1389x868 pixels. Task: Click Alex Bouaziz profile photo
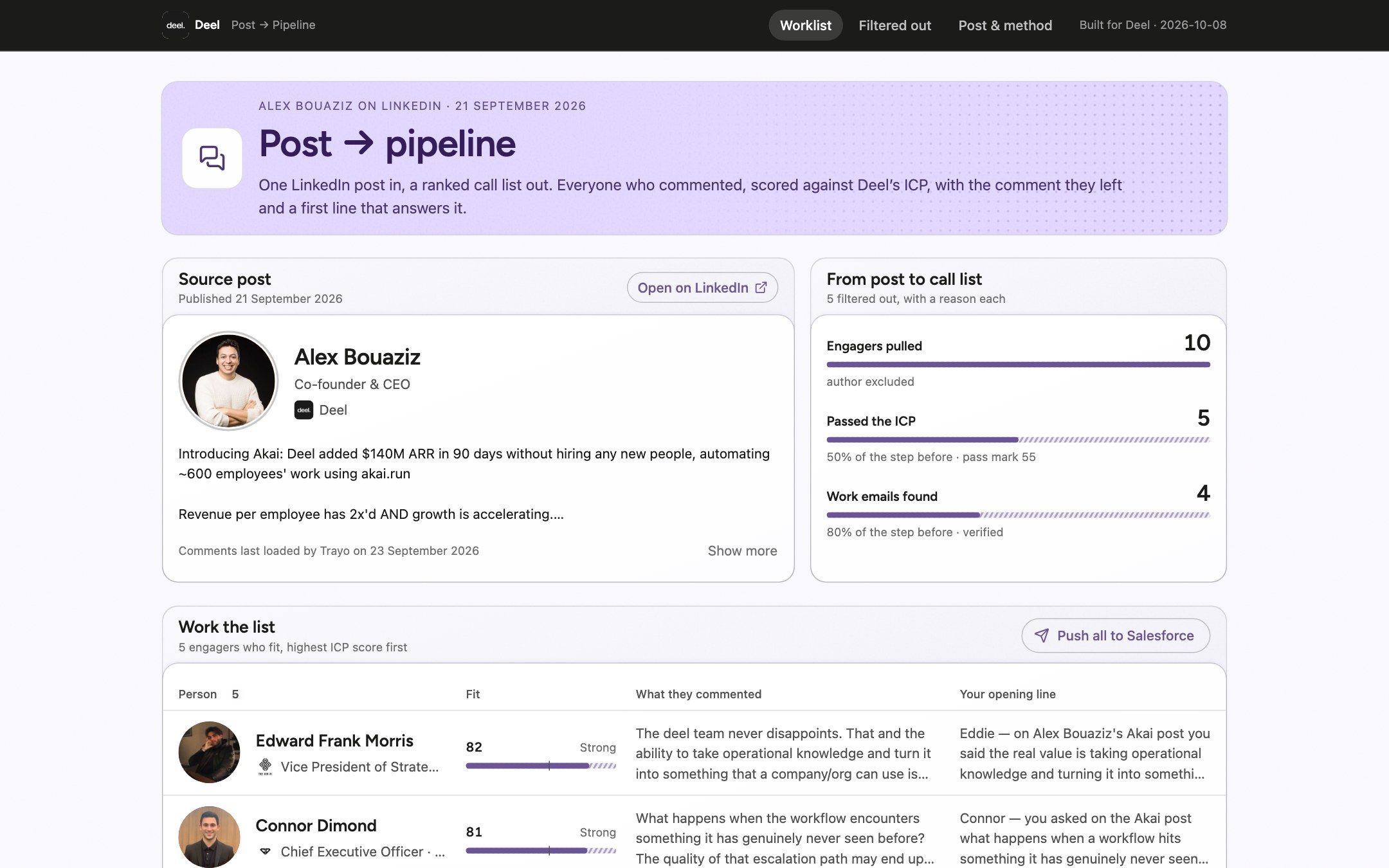click(x=228, y=381)
